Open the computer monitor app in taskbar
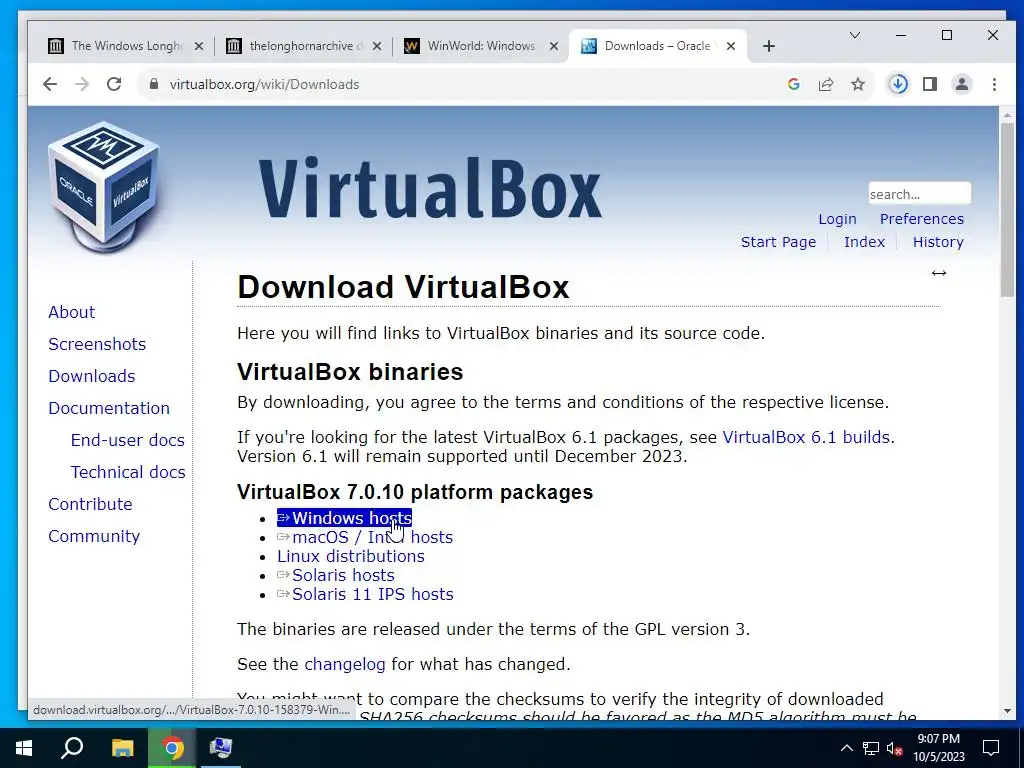 click(221, 748)
